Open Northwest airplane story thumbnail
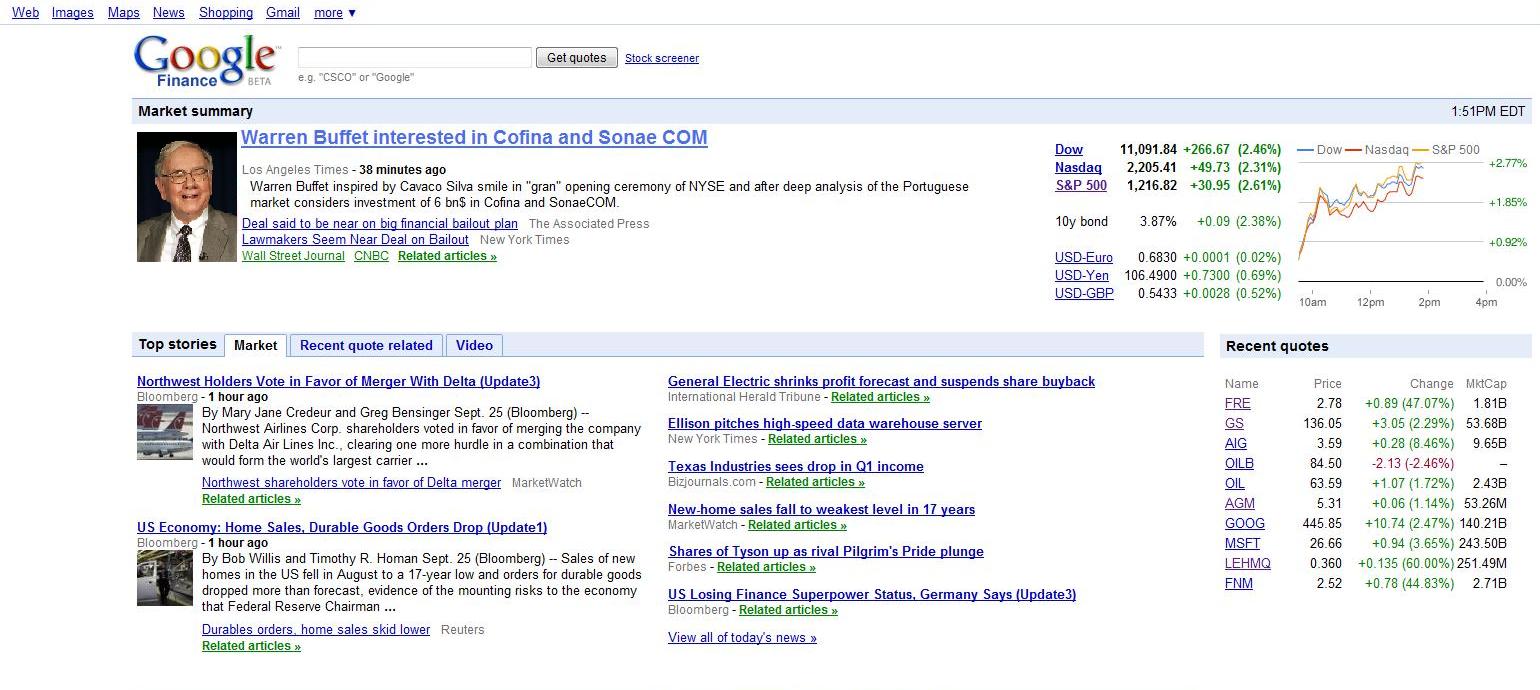This screenshot has height=690, width=1540. click(165, 432)
